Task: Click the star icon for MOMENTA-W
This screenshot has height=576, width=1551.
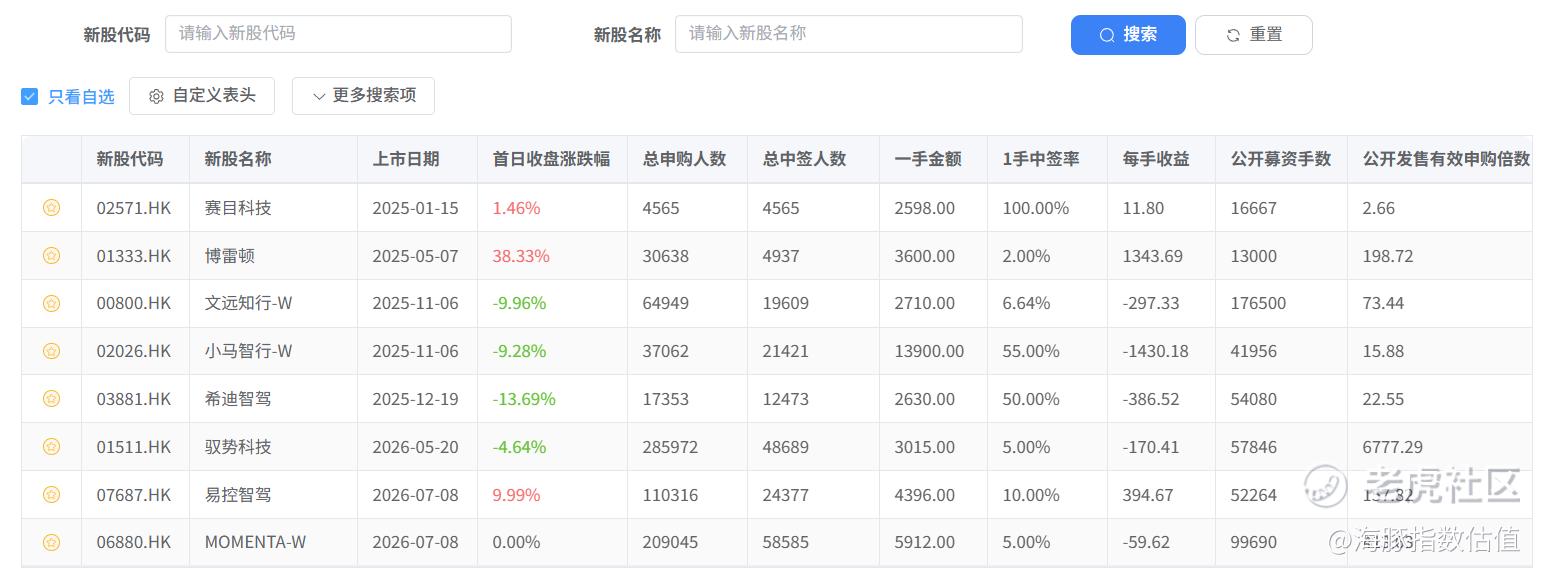Action: click(x=51, y=542)
